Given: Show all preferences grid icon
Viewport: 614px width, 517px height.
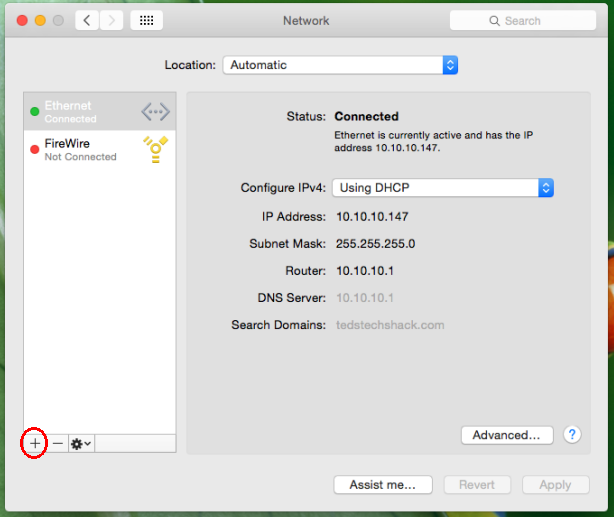Looking at the screenshot, I should click(x=146, y=20).
